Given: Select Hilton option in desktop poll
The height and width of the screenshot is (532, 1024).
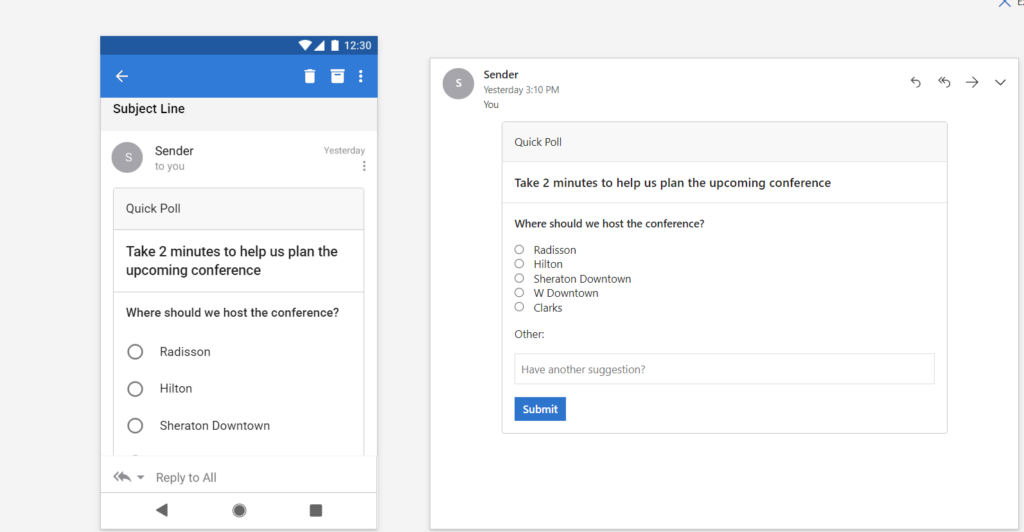Looking at the screenshot, I should pos(519,264).
